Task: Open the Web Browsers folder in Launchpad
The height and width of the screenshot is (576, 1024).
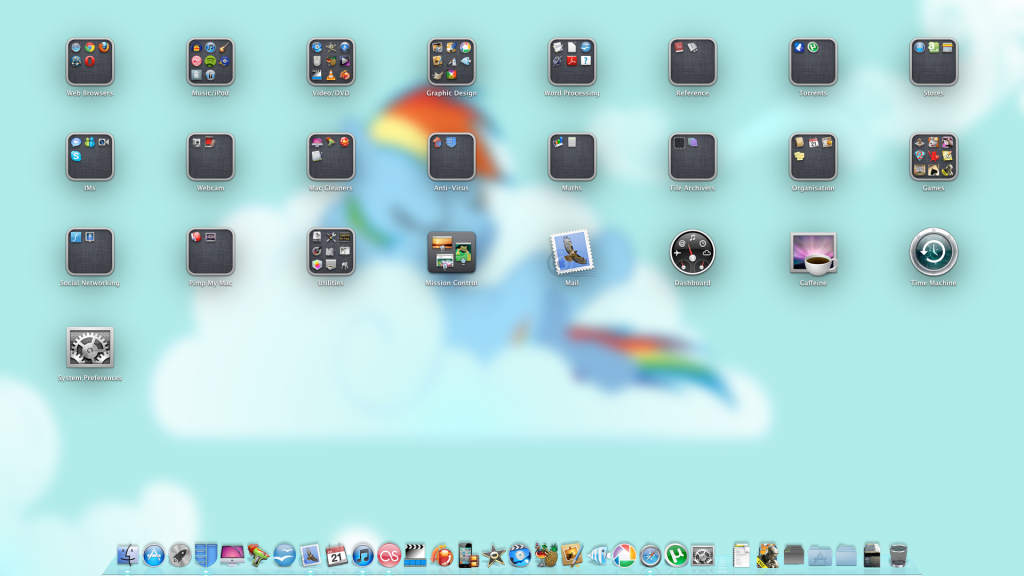Action: [x=89, y=62]
